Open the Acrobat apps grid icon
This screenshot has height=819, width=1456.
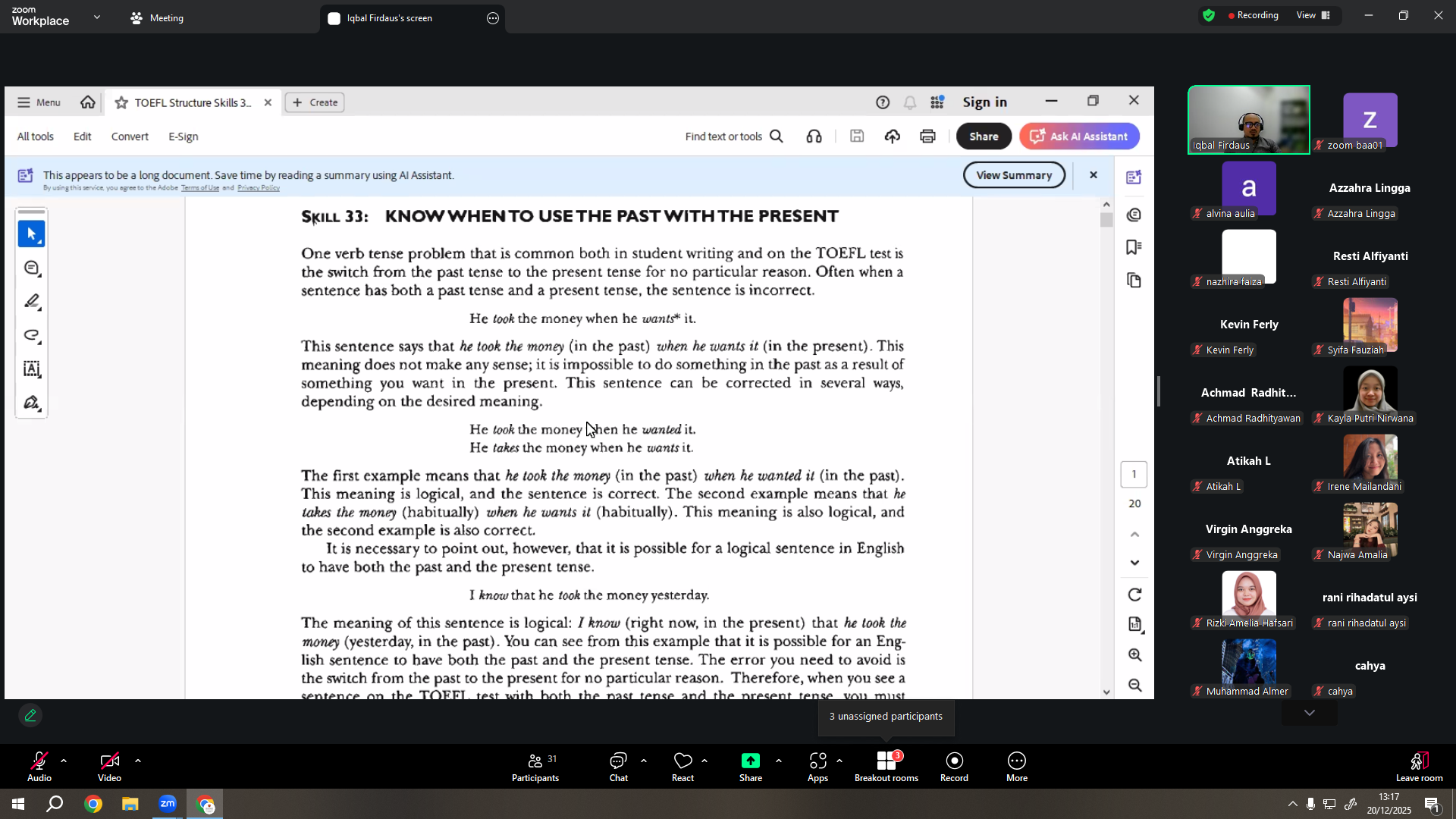(938, 102)
